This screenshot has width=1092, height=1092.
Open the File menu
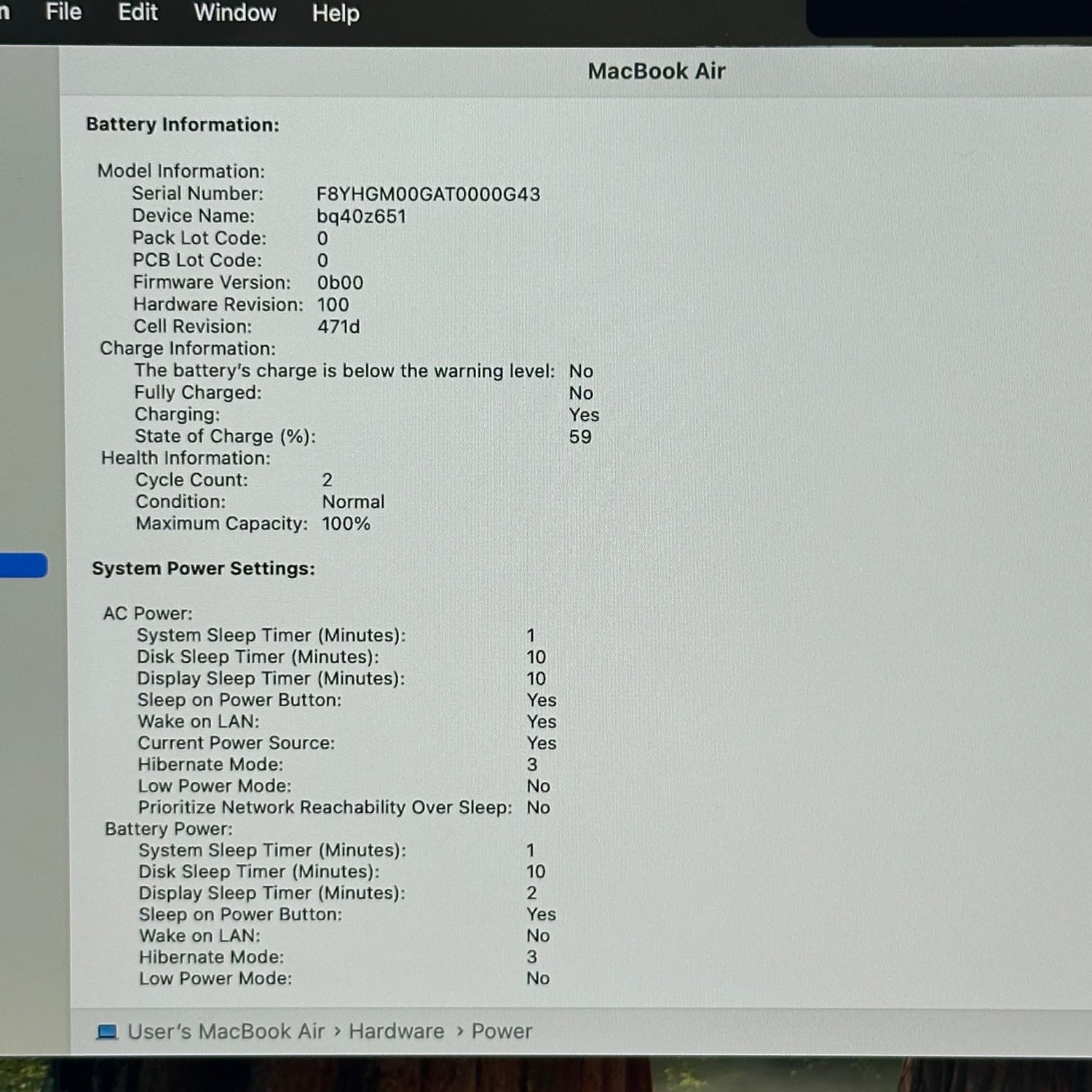click(x=63, y=12)
